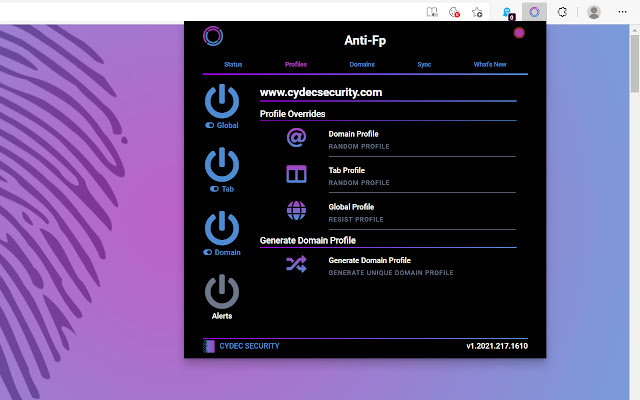Click the Global Profile globe icon
The height and width of the screenshot is (400, 640).
tap(296, 211)
